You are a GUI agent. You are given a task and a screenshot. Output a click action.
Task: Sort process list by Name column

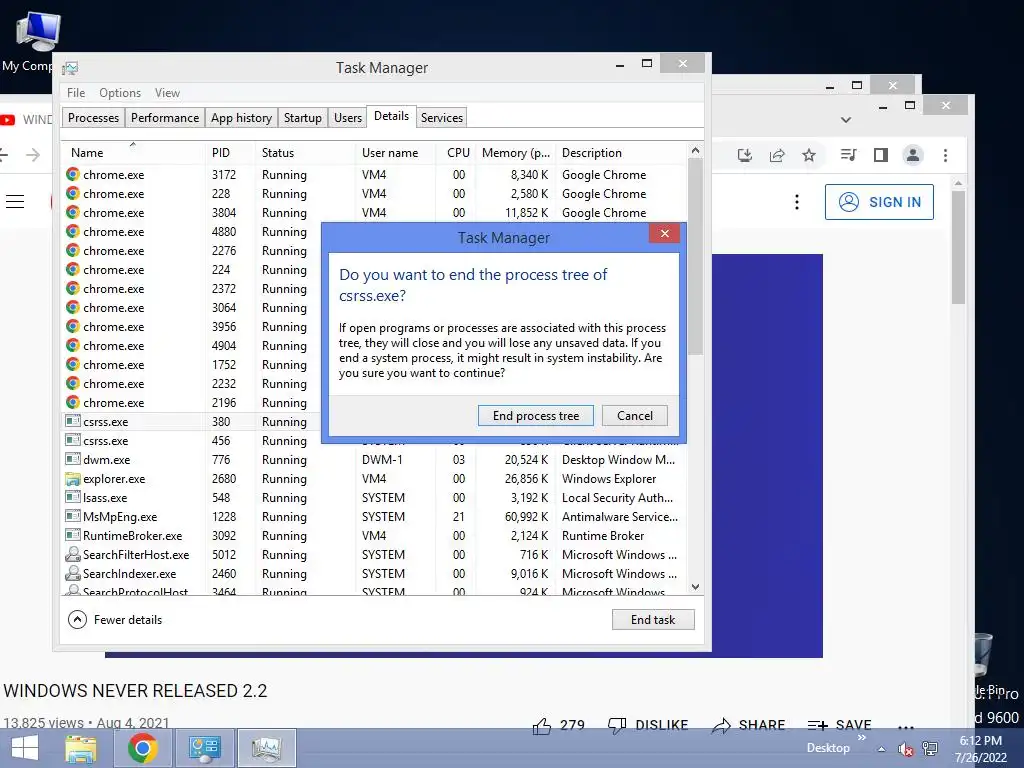click(x=133, y=153)
